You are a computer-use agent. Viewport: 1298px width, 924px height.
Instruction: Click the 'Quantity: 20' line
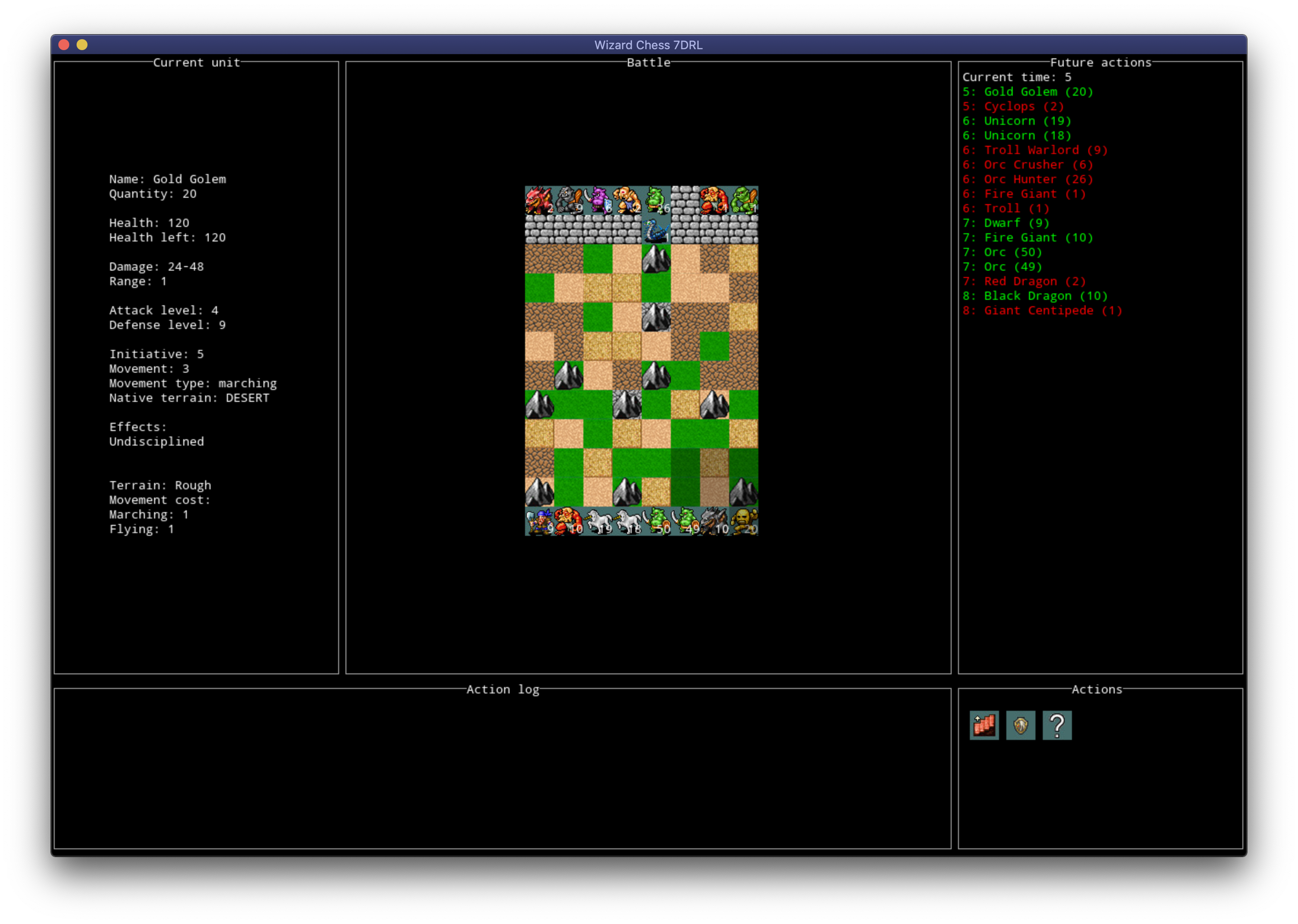[153, 194]
